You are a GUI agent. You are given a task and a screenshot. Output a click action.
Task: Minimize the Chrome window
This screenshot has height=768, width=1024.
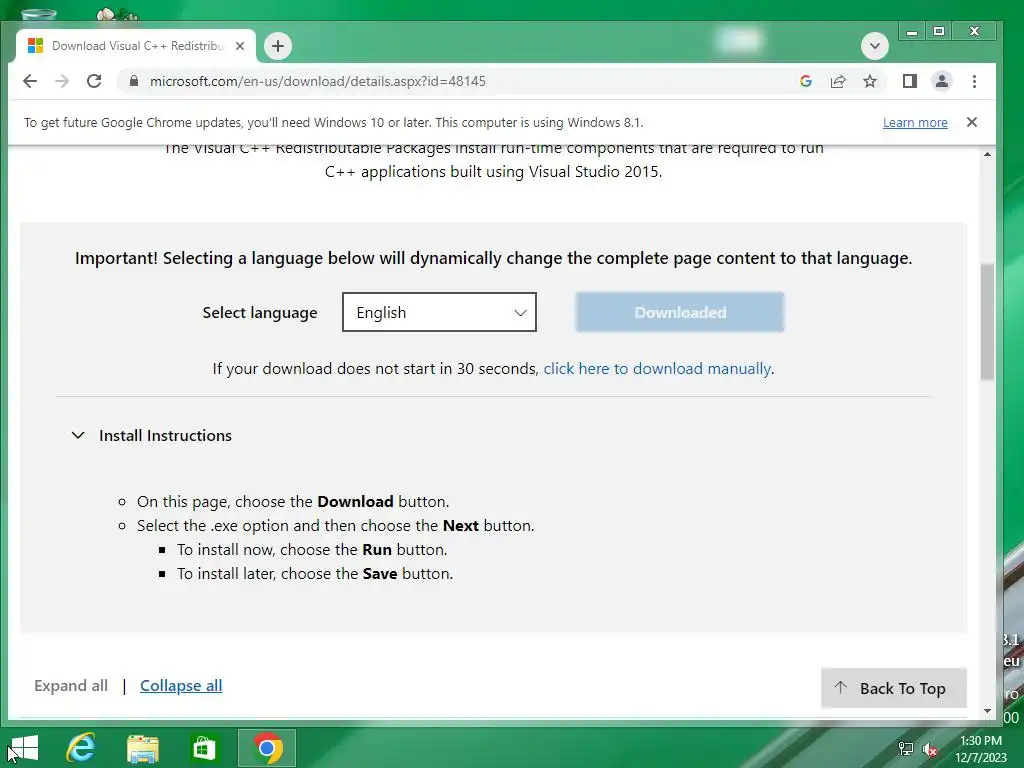[x=912, y=31]
